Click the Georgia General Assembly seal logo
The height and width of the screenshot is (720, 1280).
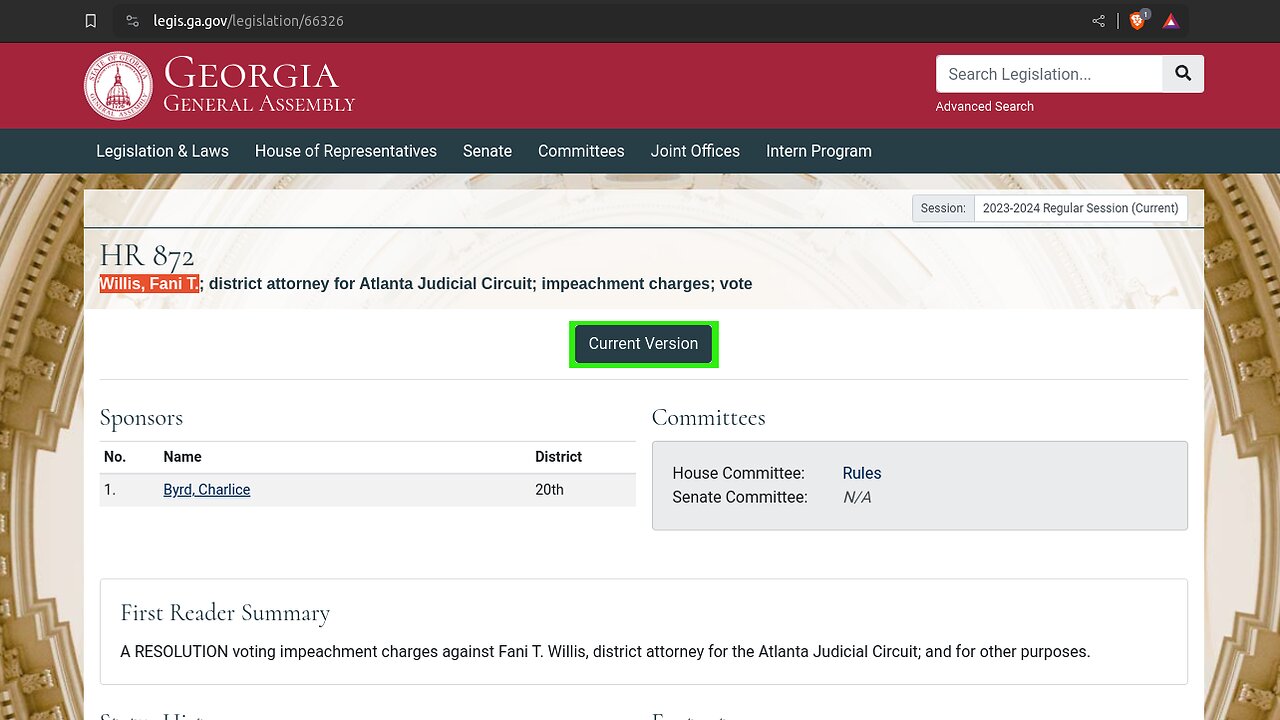pyautogui.click(x=118, y=86)
